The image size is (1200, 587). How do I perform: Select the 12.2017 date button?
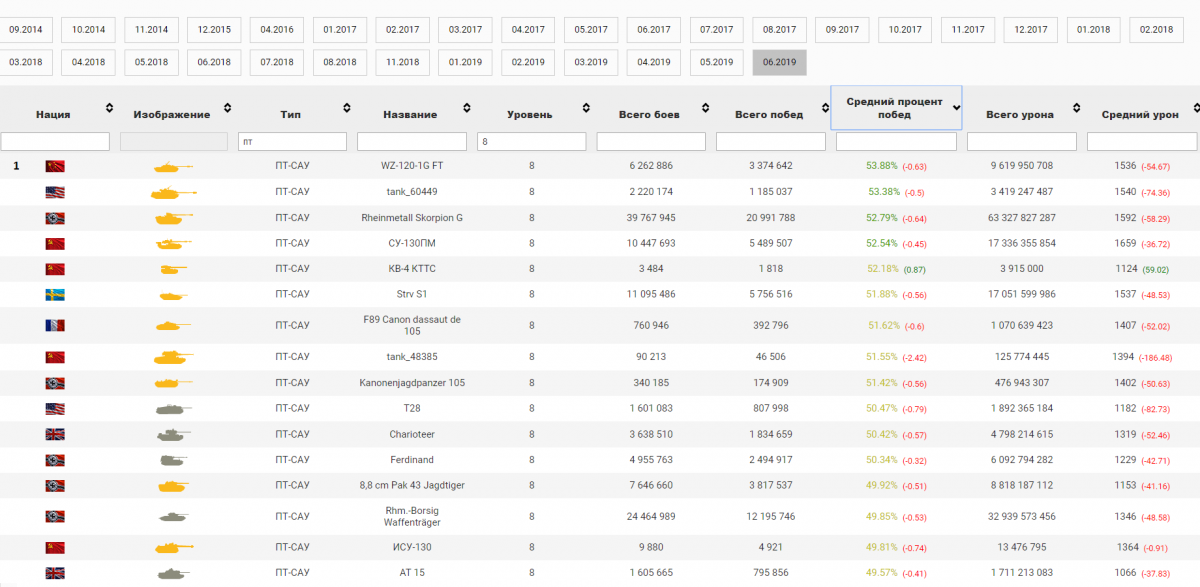coord(1030,30)
